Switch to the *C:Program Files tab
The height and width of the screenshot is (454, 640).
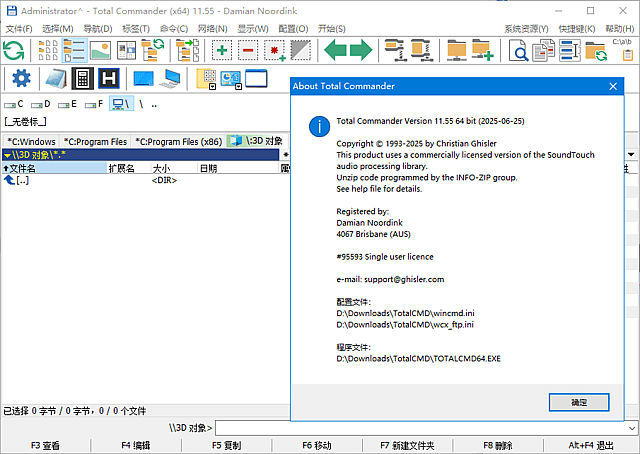tap(96, 141)
